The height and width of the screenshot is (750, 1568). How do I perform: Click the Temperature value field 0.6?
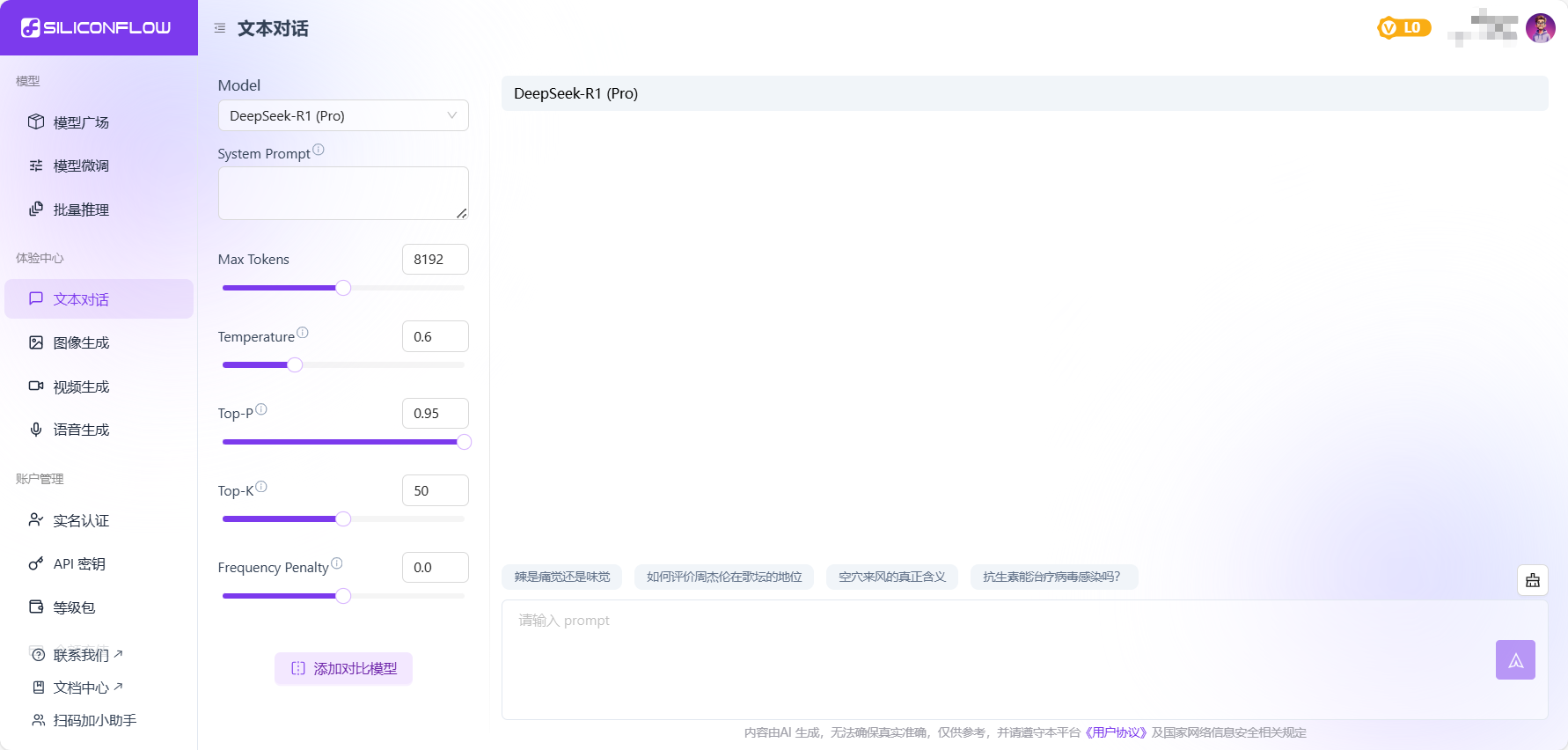pyautogui.click(x=436, y=336)
